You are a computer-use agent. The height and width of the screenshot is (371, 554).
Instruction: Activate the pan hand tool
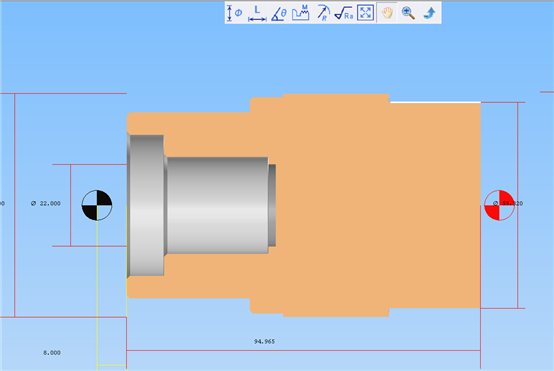(x=387, y=13)
